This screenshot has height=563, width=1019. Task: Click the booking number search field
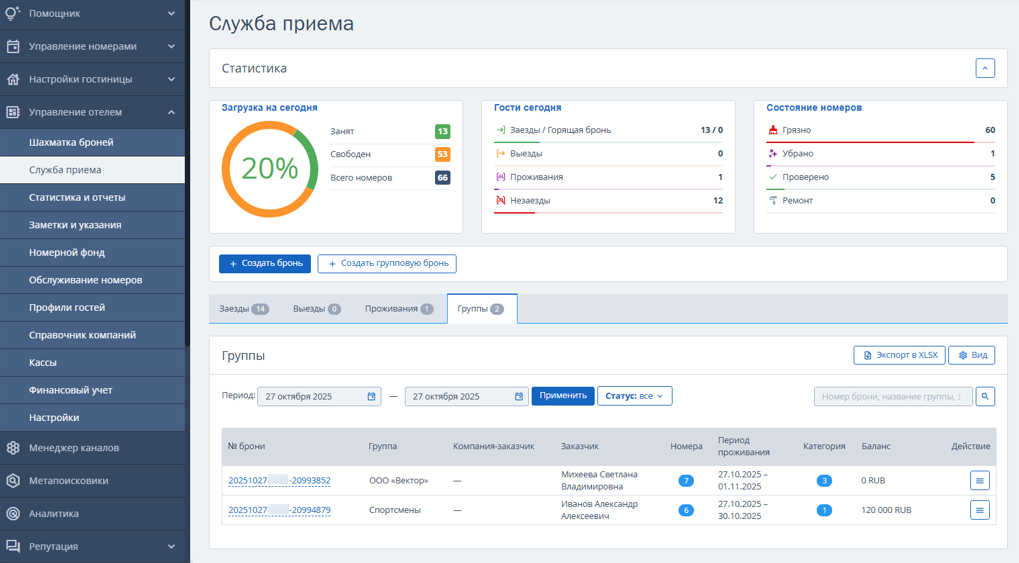892,396
